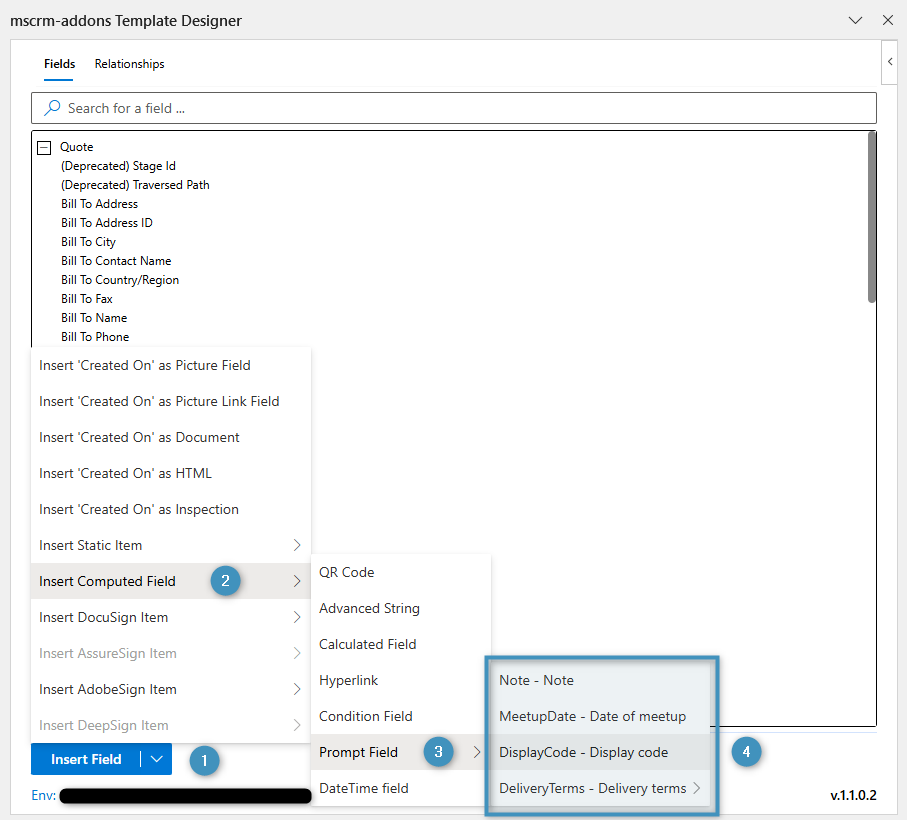Click the search magnifier icon
The image size is (907, 820).
tap(52, 108)
